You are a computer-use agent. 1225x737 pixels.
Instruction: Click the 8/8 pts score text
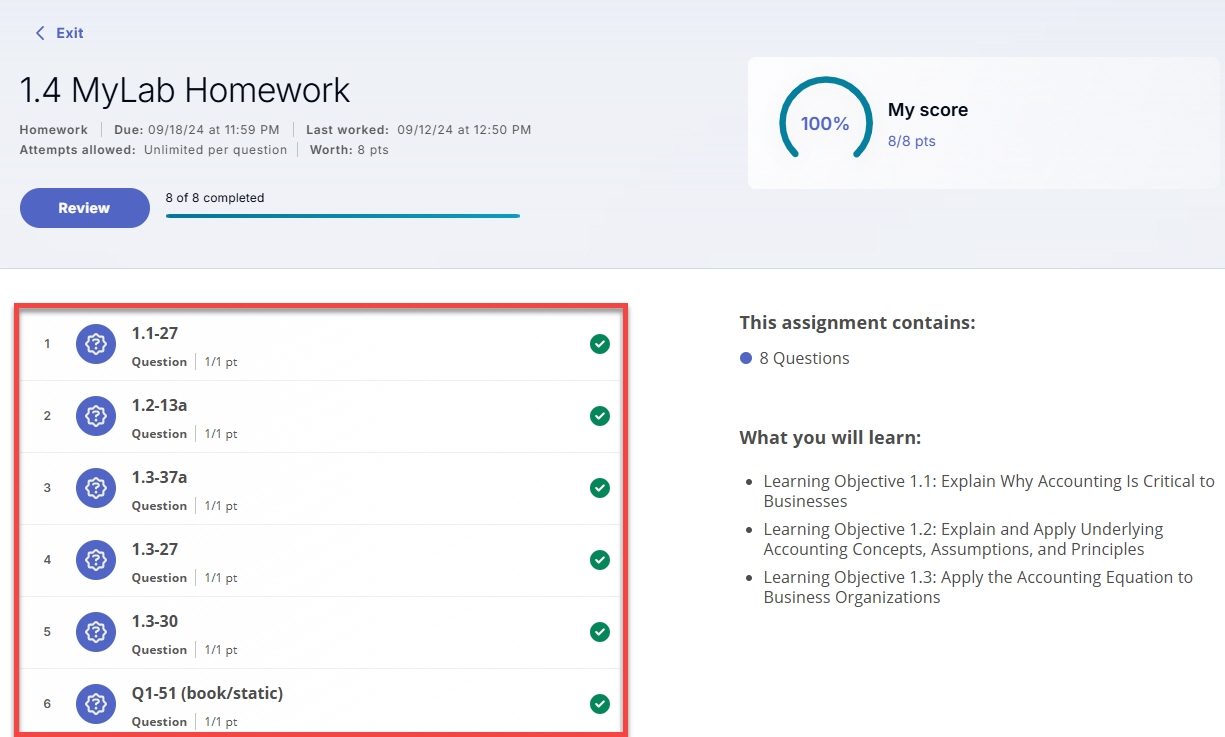point(912,141)
